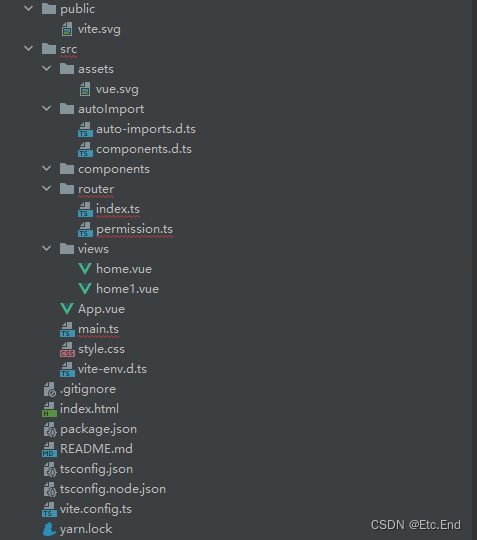The image size is (477, 540).
Task: Click the .gitignore file icon
Action: 50,389
